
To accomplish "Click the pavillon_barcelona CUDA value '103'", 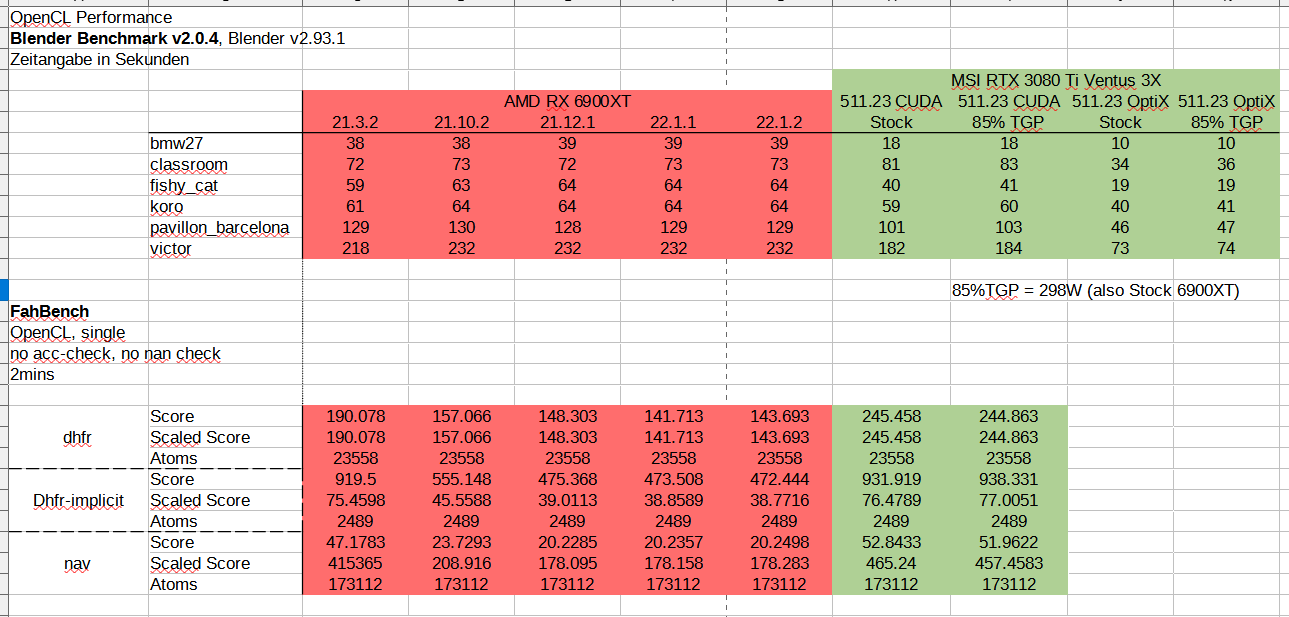I will tap(1008, 227).
